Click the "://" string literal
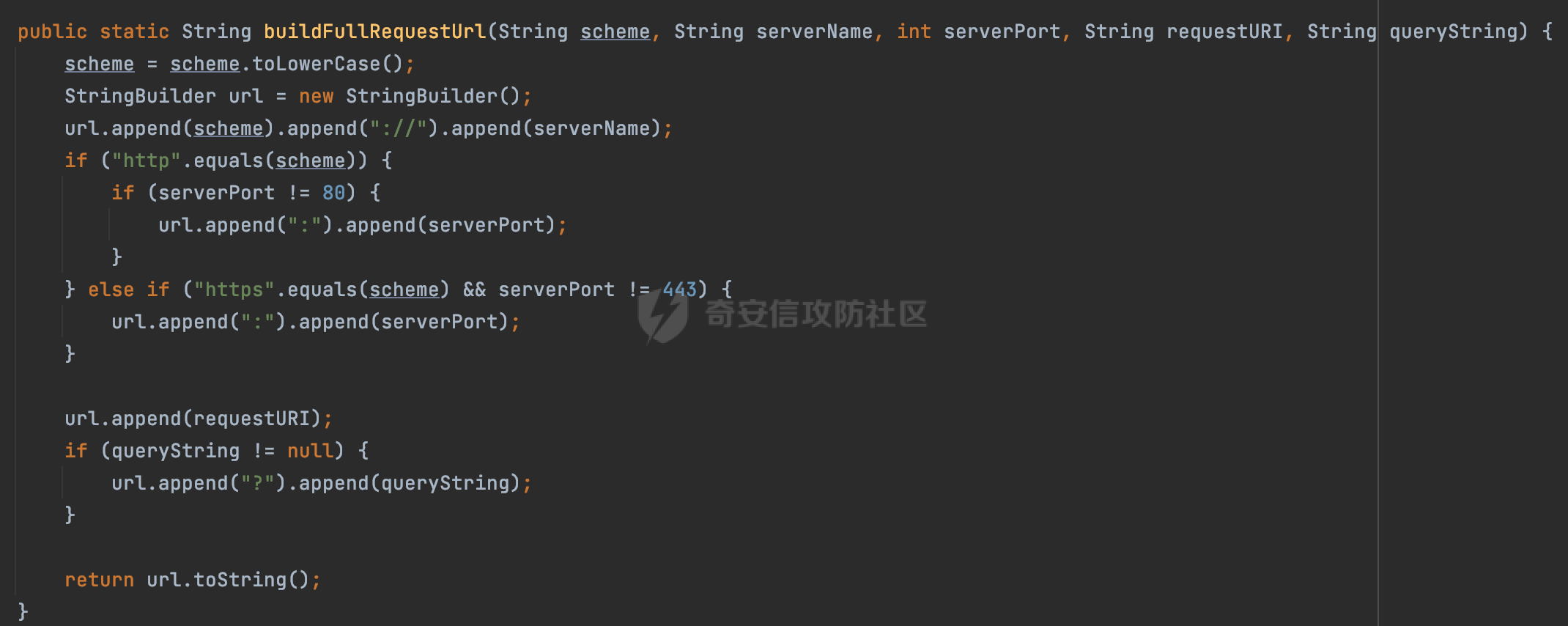 pyautogui.click(x=398, y=128)
